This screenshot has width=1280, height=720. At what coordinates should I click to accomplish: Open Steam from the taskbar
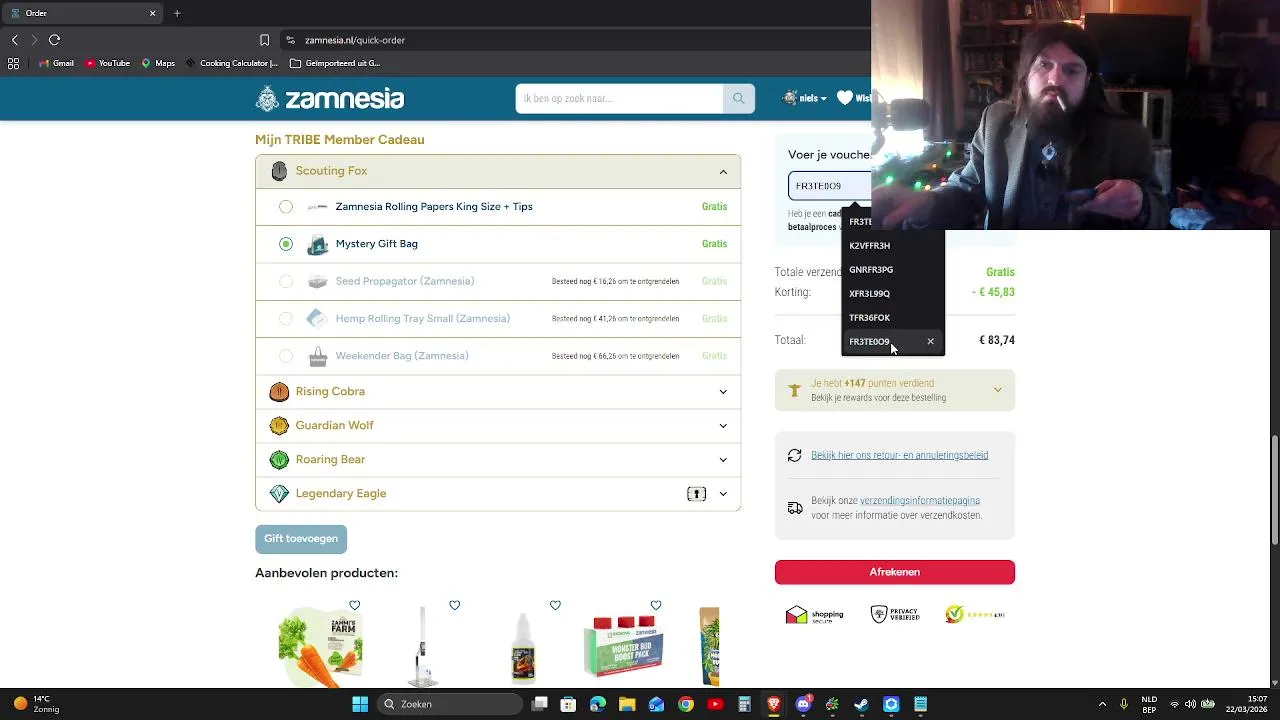(862, 704)
